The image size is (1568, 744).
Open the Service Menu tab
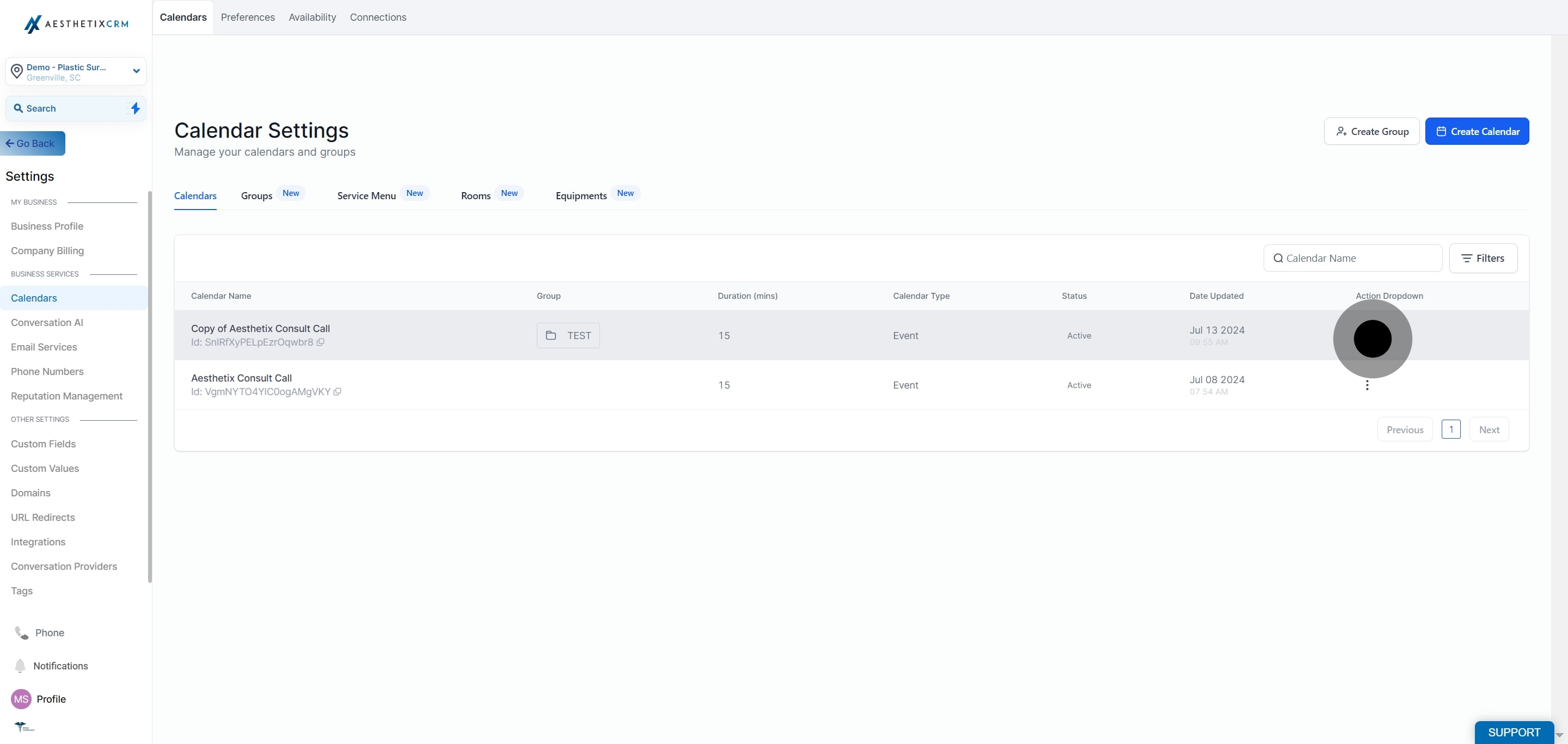coord(366,196)
